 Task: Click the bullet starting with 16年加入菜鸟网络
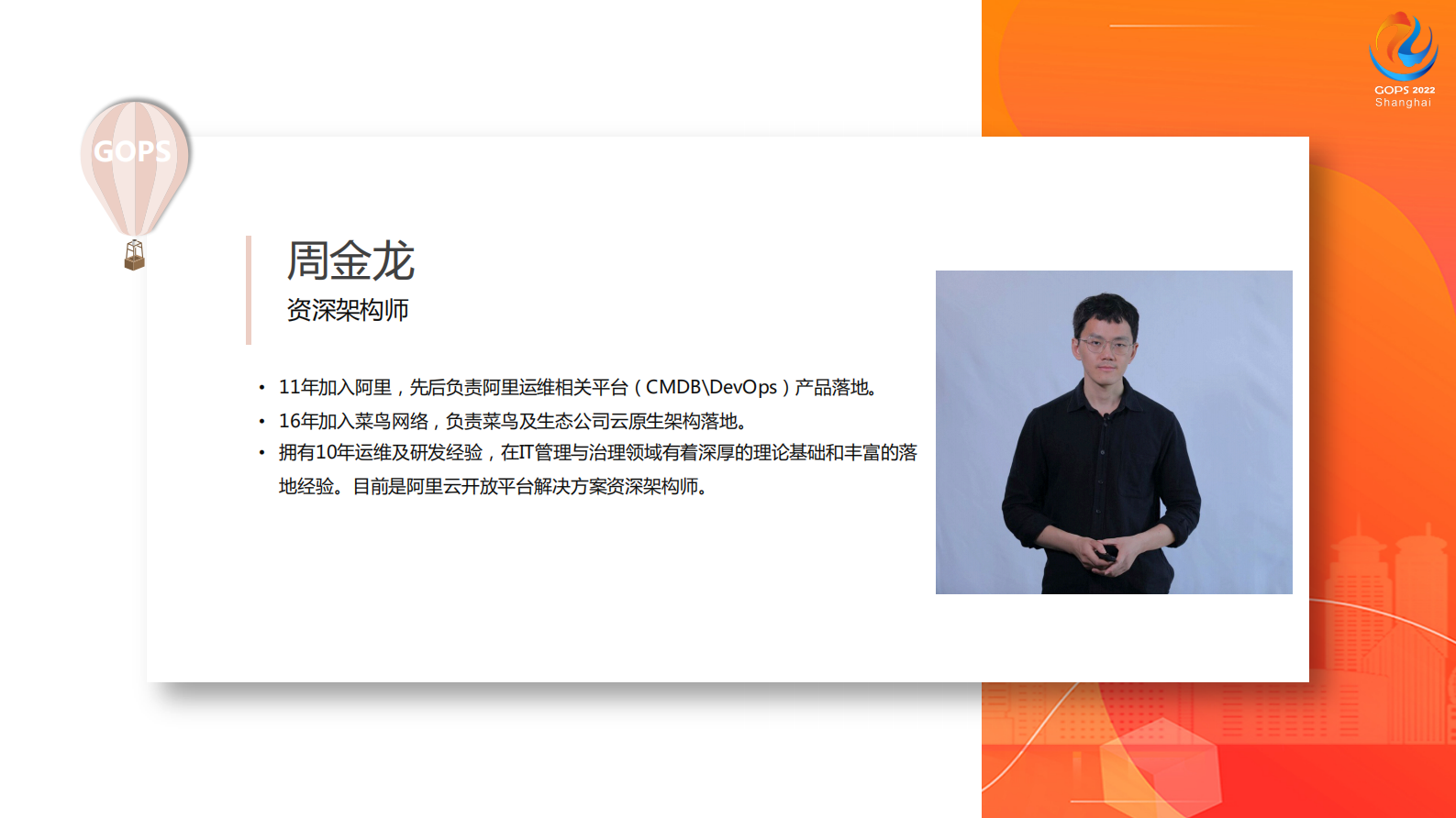tap(514, 421)
